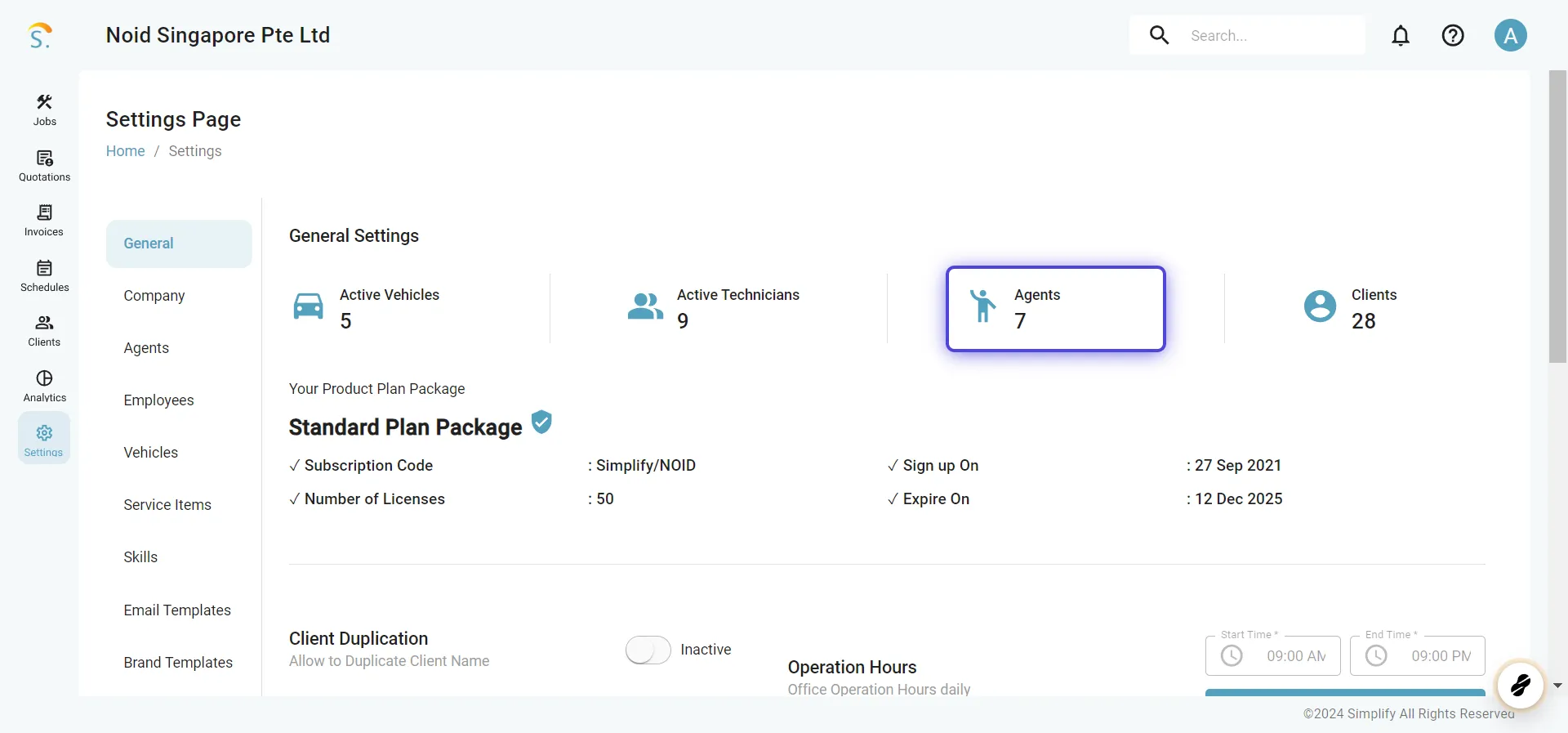Screen dimensions: 1568x733
Task: Open Clients in the left sidebar
Action: point(44,331)
